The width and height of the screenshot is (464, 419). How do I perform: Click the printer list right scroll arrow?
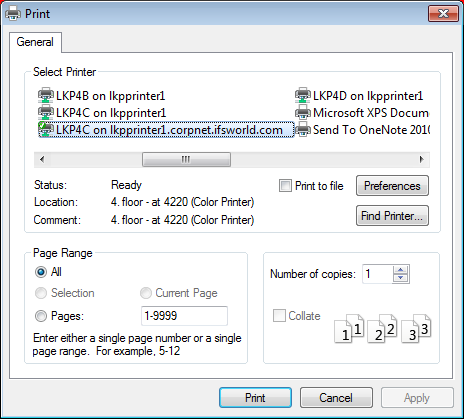(x=422, y=159)
